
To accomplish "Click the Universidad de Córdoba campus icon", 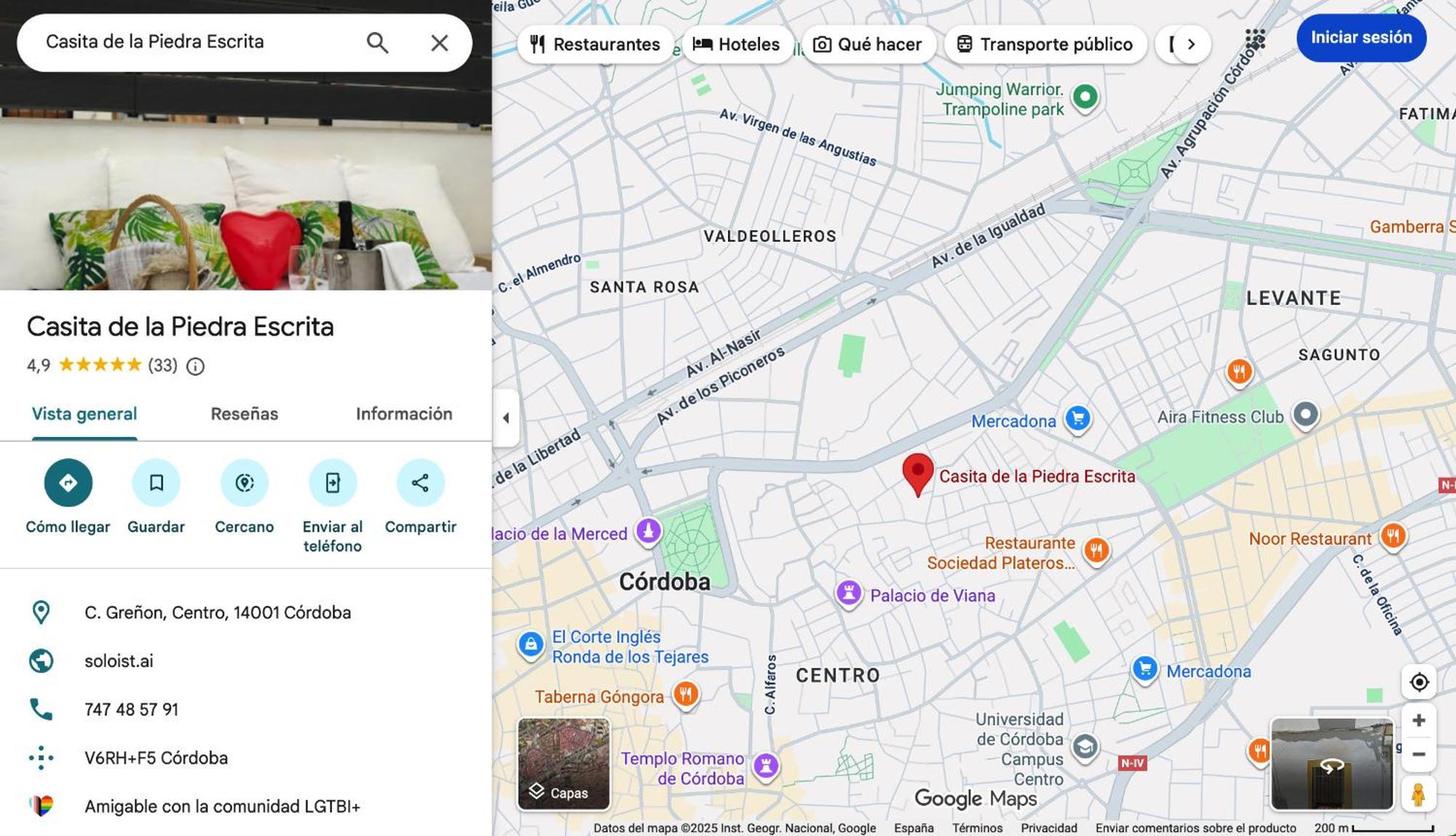I will pyautogui.click(x=1085, y=748).
